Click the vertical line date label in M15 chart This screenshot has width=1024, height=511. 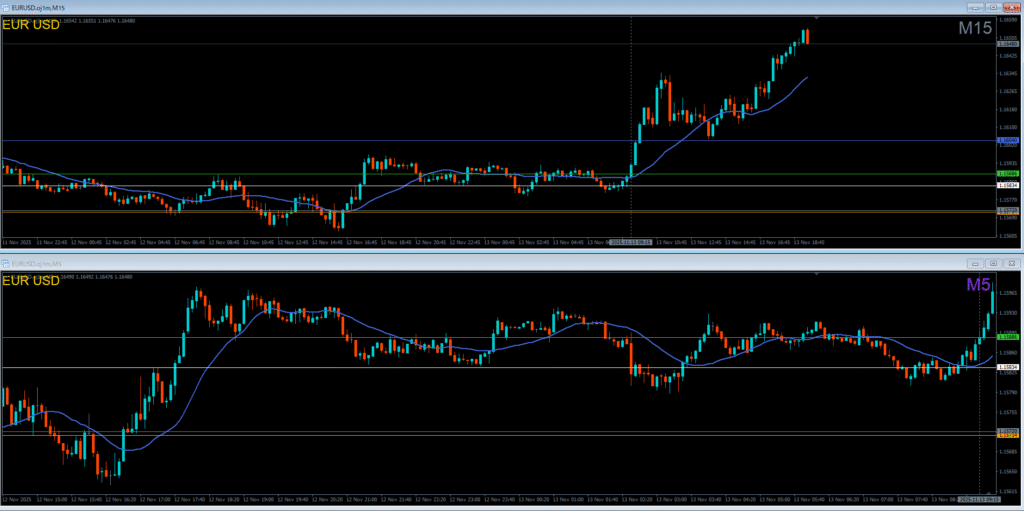click(631, 242)
